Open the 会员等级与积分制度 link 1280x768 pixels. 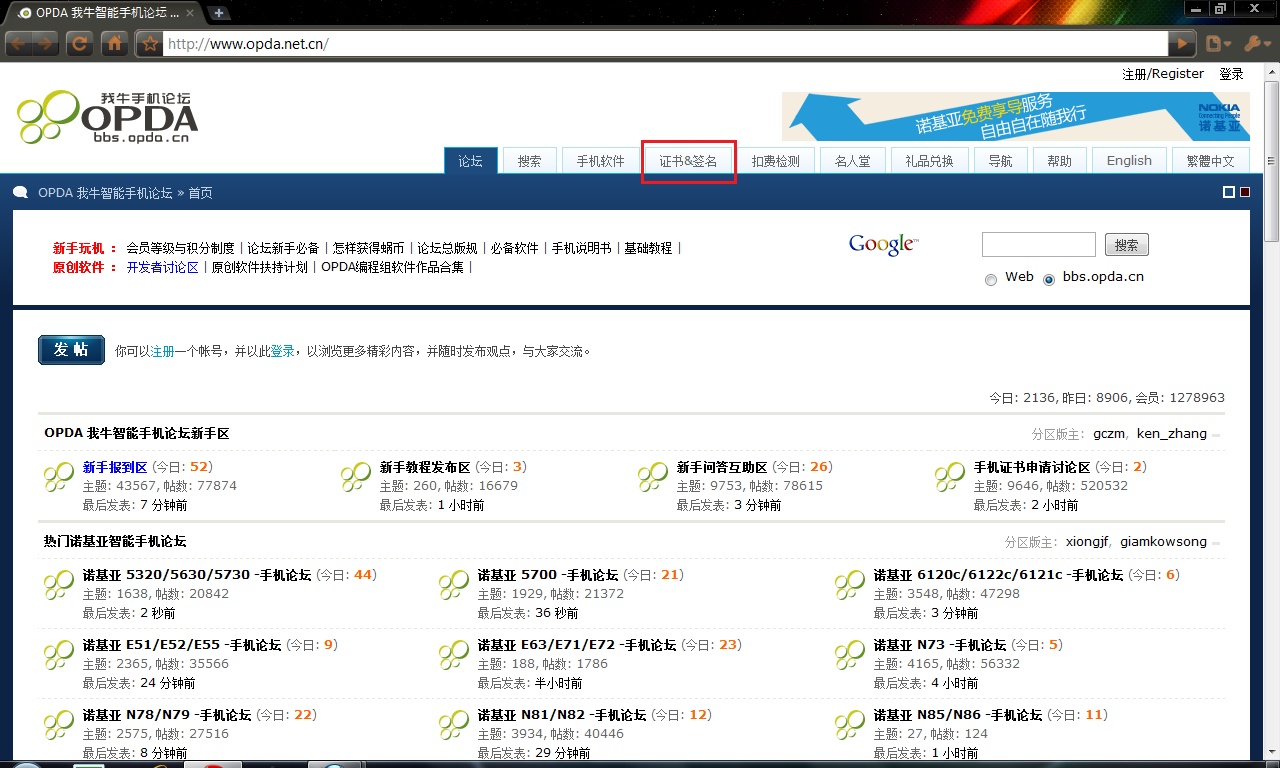tap(180, 248)
